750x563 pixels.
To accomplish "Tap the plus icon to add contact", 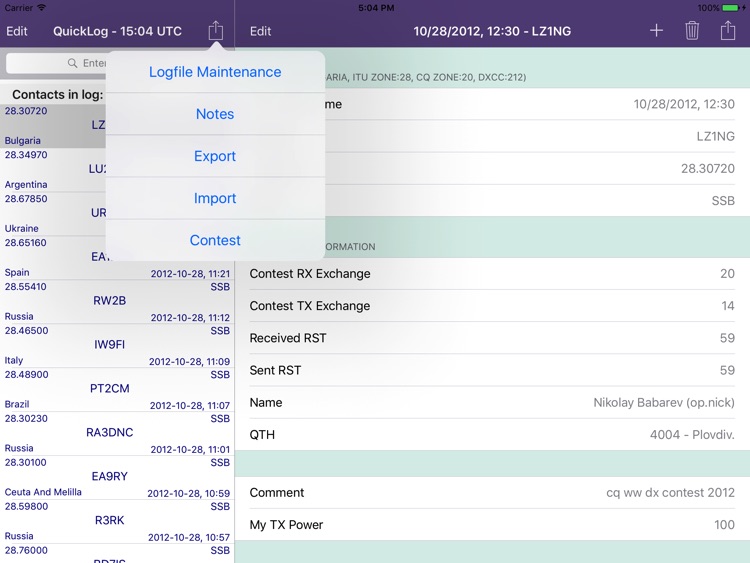I will [656, 31].
